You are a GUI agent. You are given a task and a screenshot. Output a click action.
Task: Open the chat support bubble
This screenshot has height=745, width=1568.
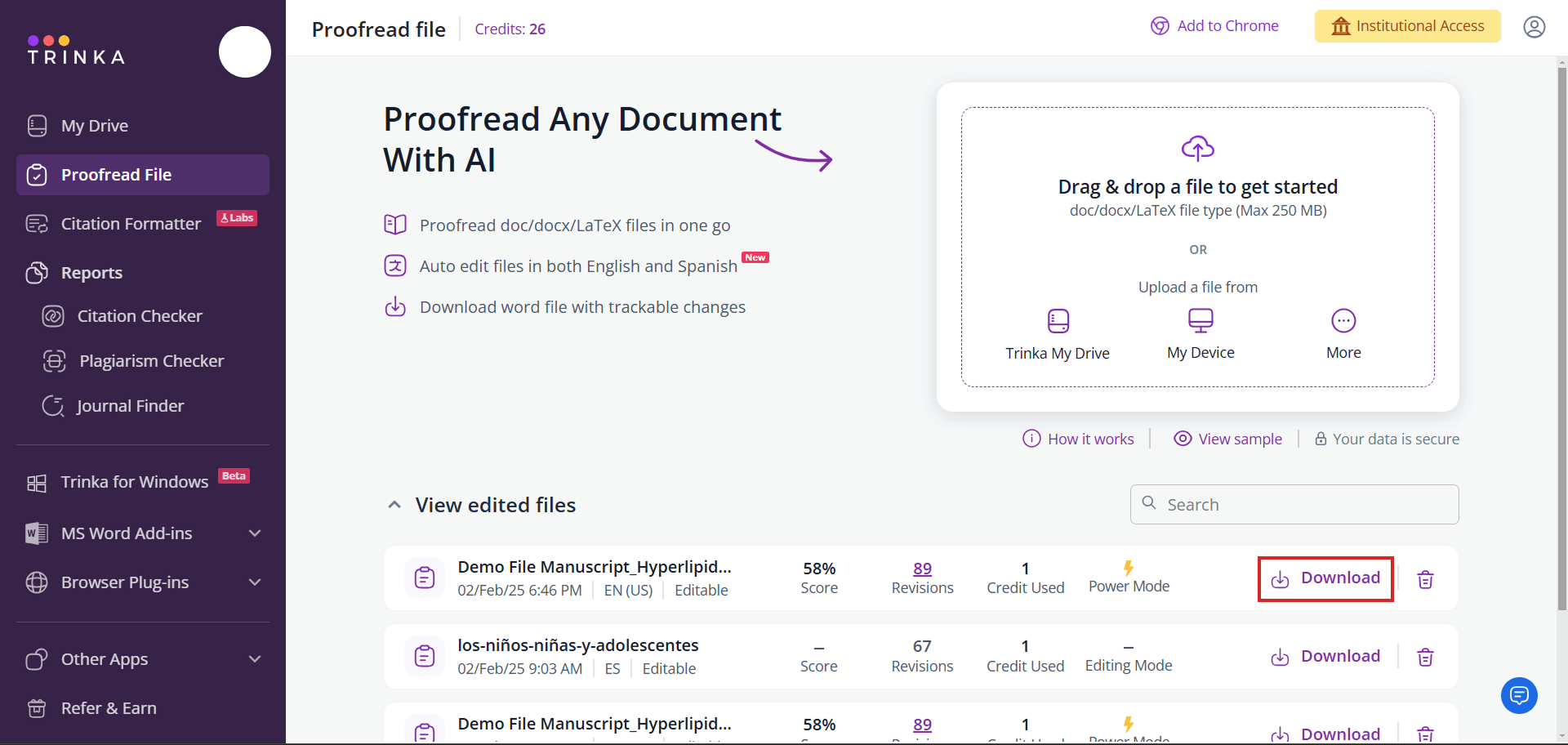1519,695
